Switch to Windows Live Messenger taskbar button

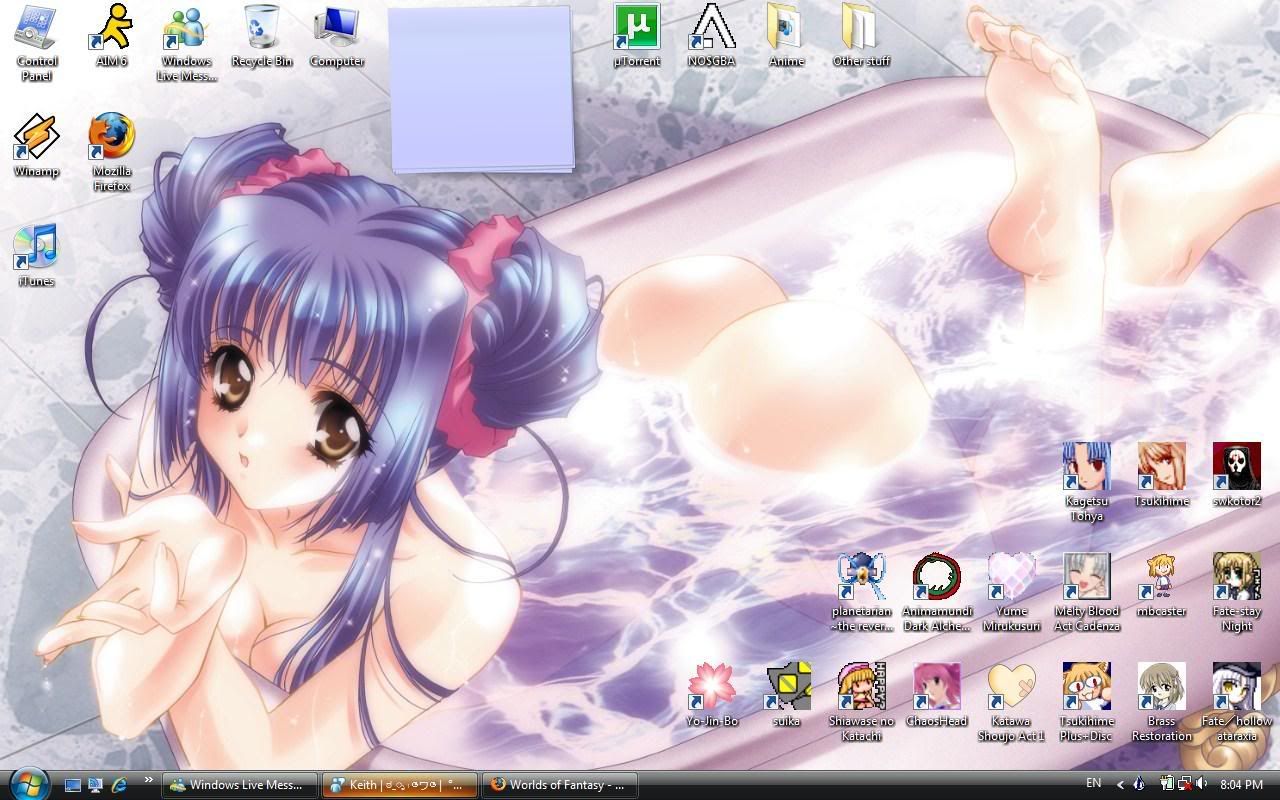pyautogui.click(x=240, y=785)
